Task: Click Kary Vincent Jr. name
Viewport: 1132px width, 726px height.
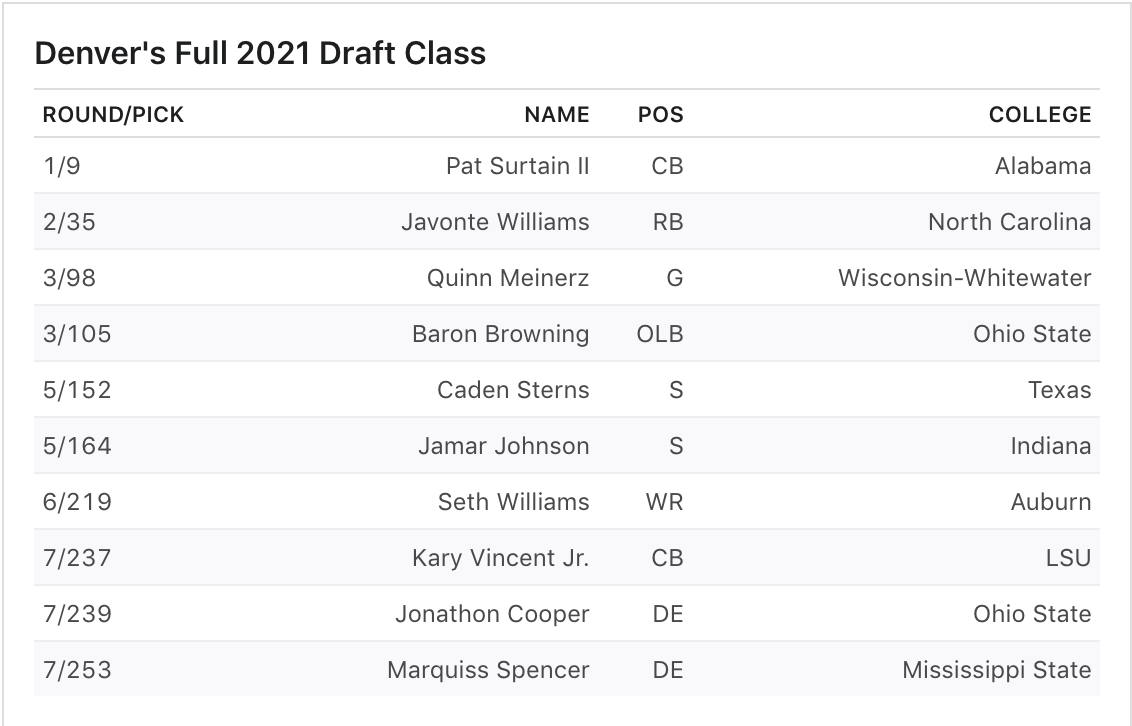Action: [501, 558]
